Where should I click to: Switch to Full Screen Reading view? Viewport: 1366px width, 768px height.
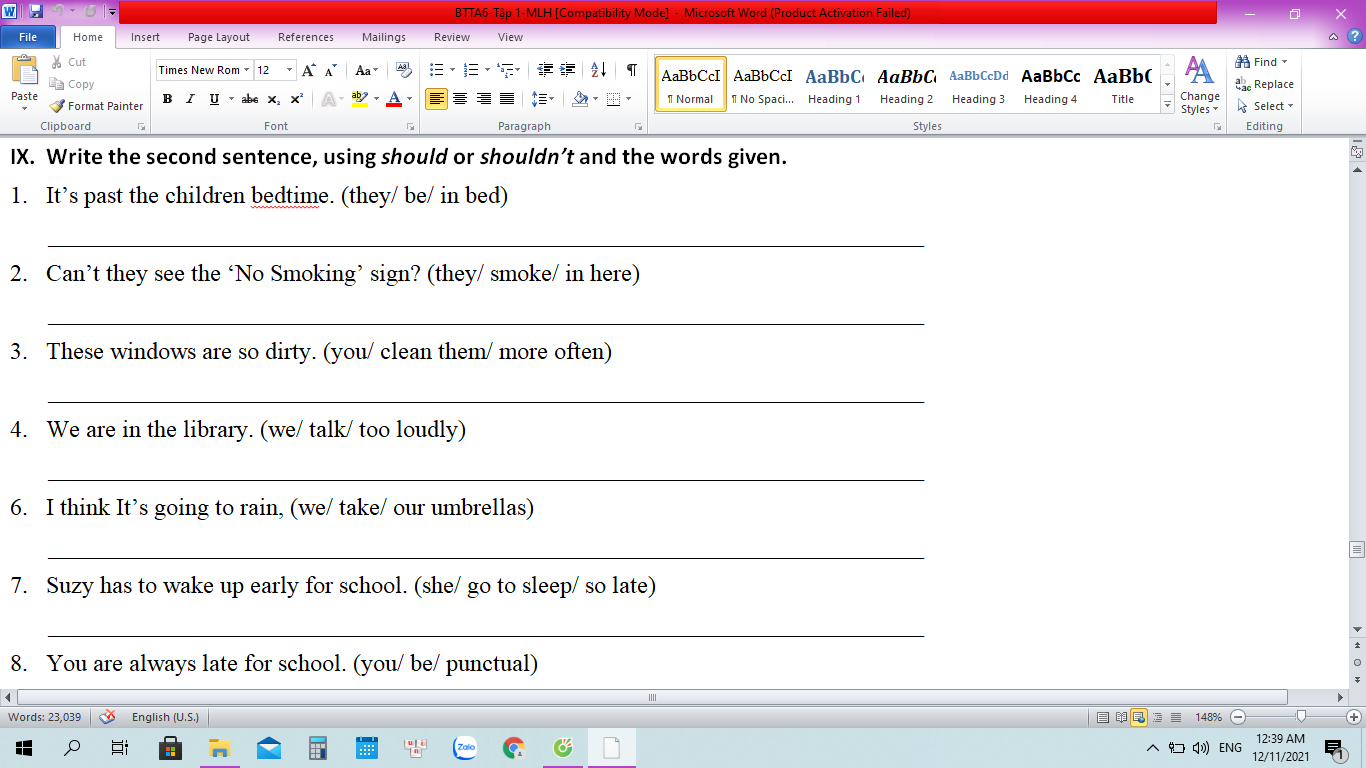1121,717
